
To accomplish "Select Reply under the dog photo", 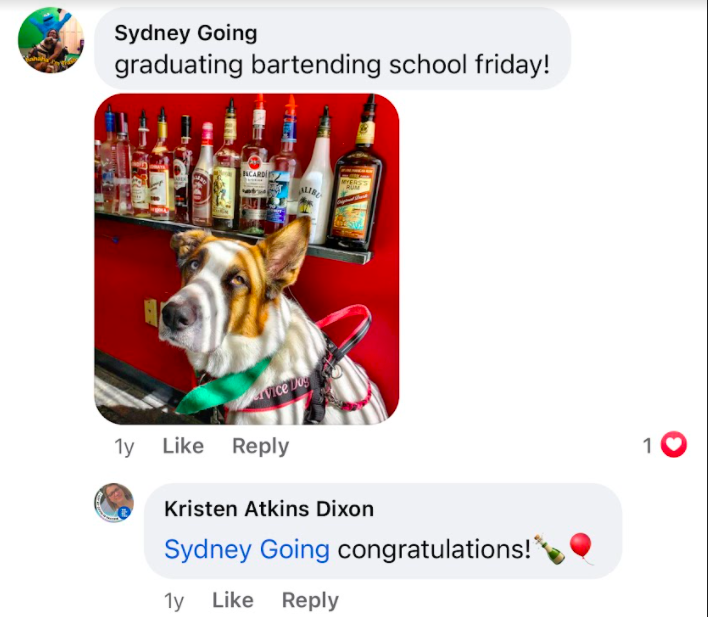I will click(260, 446).
